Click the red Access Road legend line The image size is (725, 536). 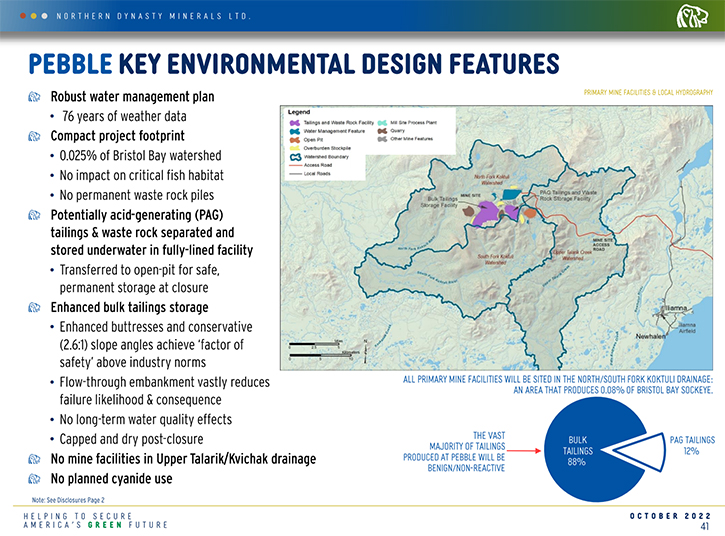[x=295, y=165]
